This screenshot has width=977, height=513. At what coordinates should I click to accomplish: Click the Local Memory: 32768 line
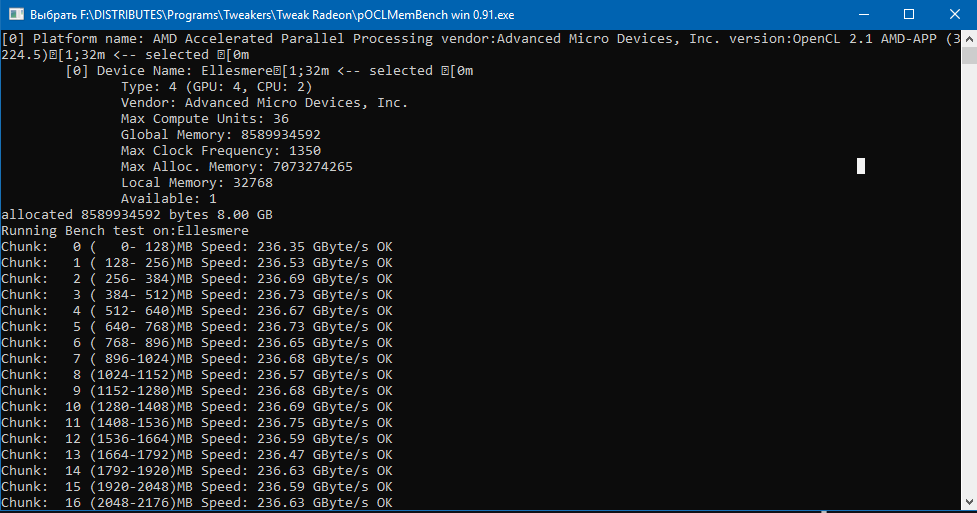pos(196,183)
